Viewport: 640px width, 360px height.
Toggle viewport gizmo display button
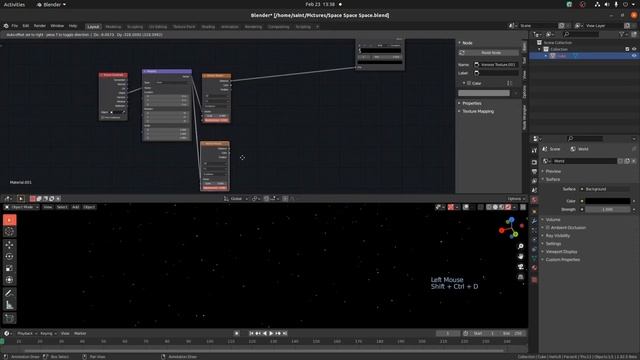[451, 207]
